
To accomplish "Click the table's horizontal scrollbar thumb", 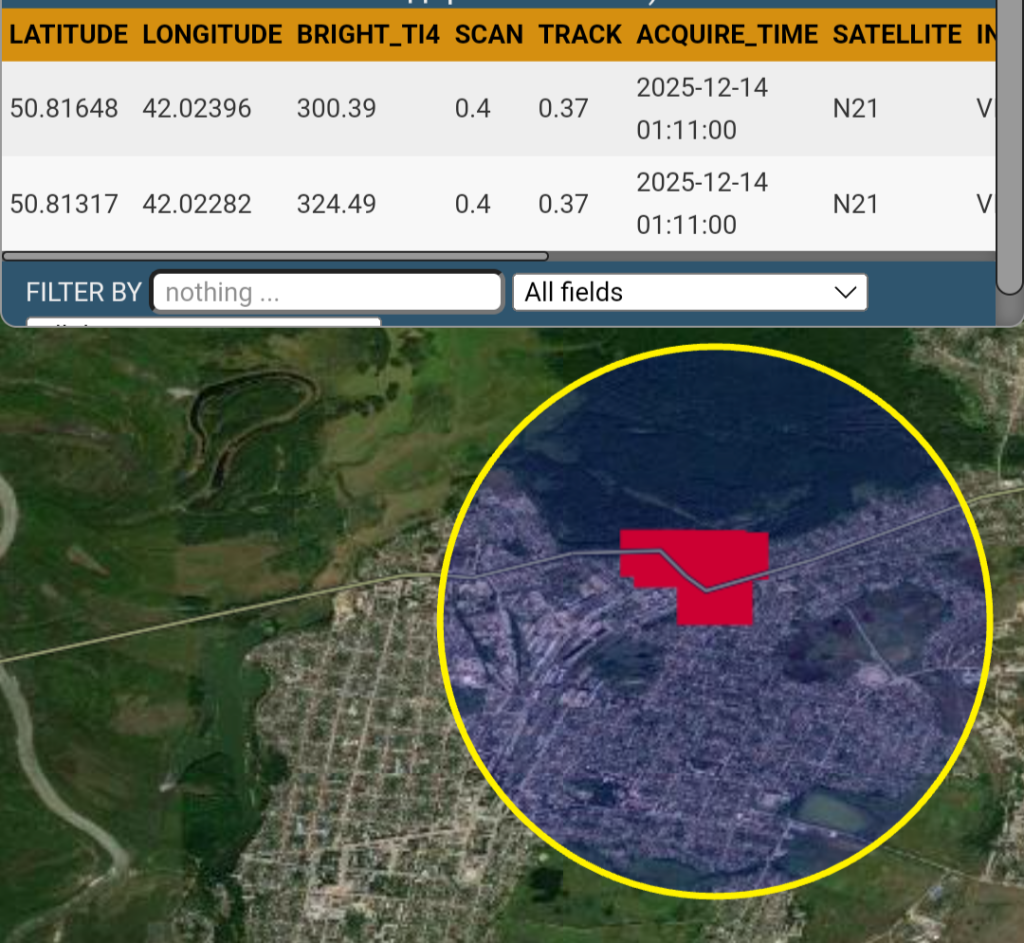I will 275,256.
